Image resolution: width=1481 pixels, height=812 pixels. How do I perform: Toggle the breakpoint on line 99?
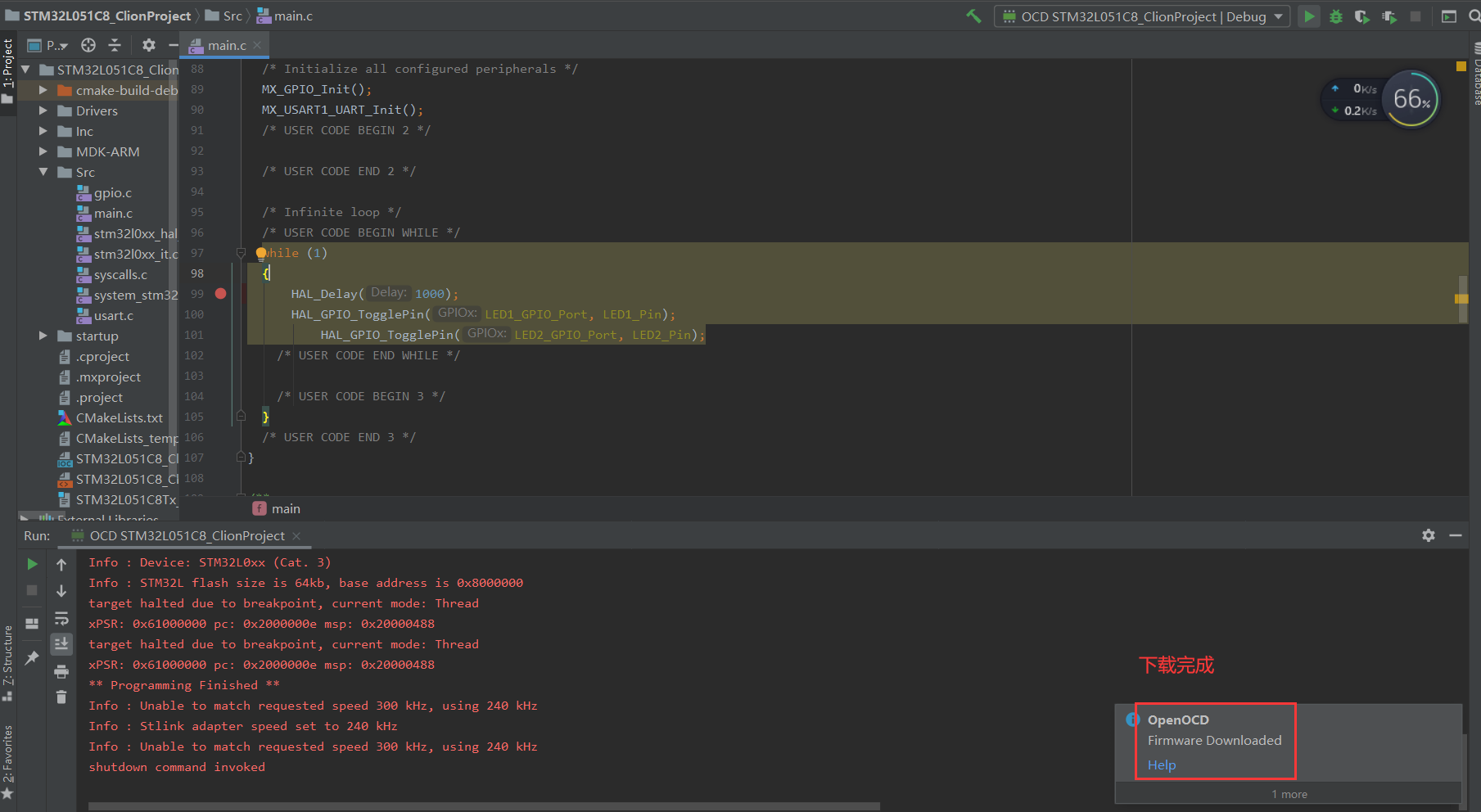click(220, 293)
